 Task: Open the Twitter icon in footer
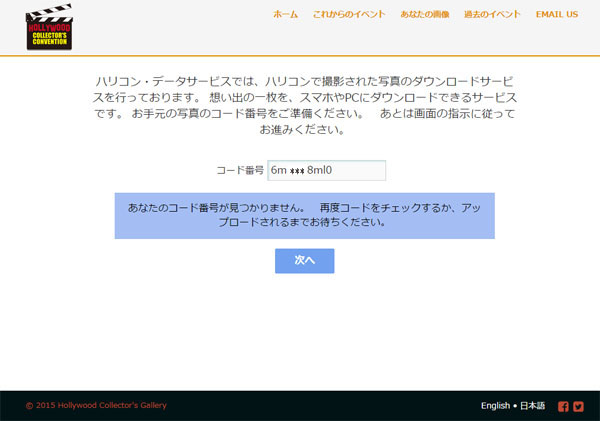pos(578,406)
